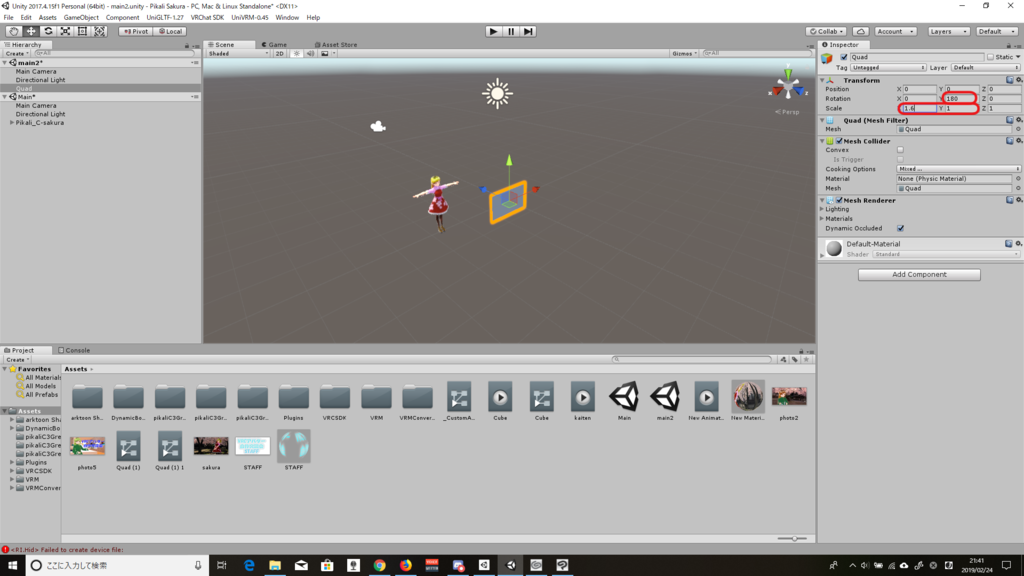The image size is (1024, 576).
Task: Click the Add Component button
Action: [919, 274]
